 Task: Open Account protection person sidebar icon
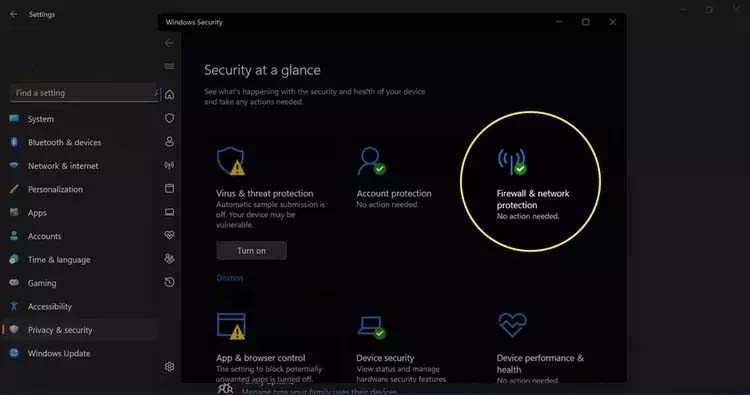click(169, 142)
